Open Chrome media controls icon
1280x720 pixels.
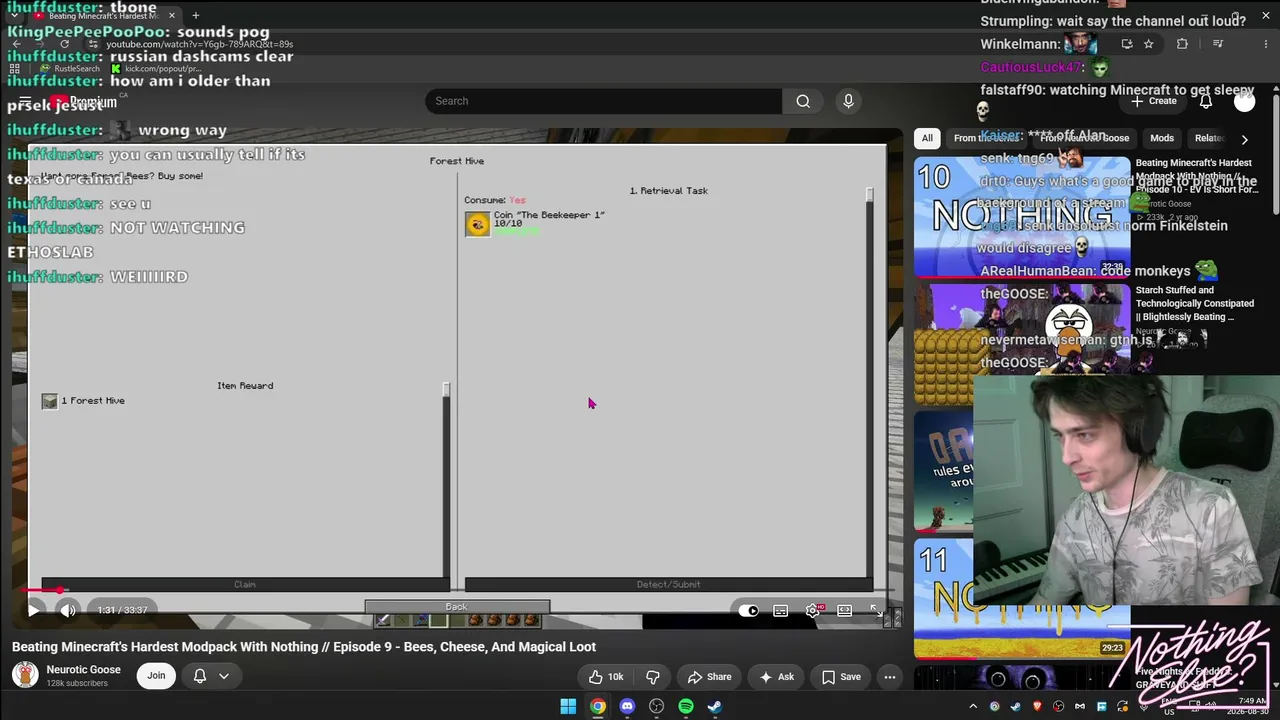pos(1218,44)
